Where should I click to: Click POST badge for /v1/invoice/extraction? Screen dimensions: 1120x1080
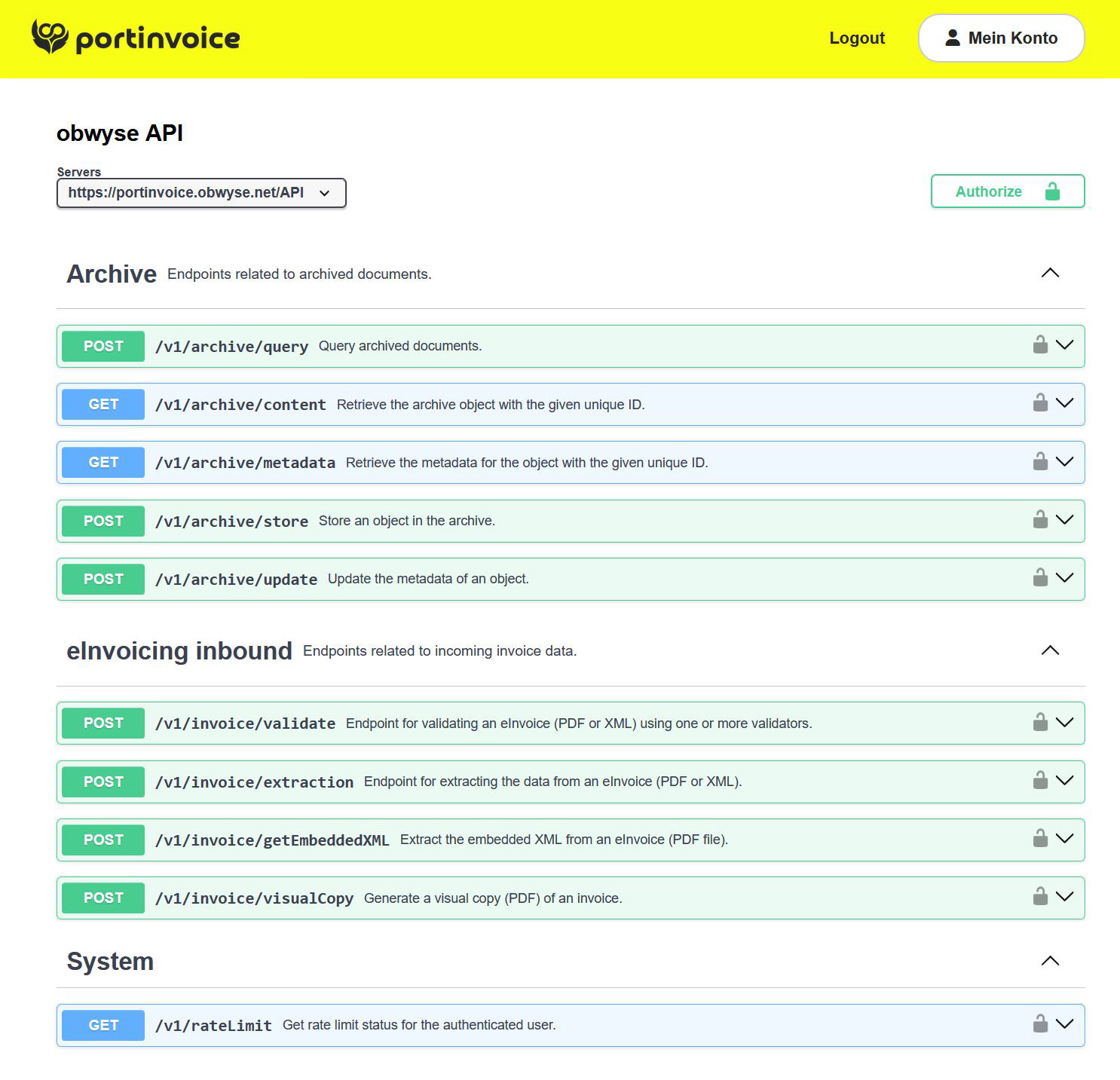pyautogui.click(x=103, y=782)
